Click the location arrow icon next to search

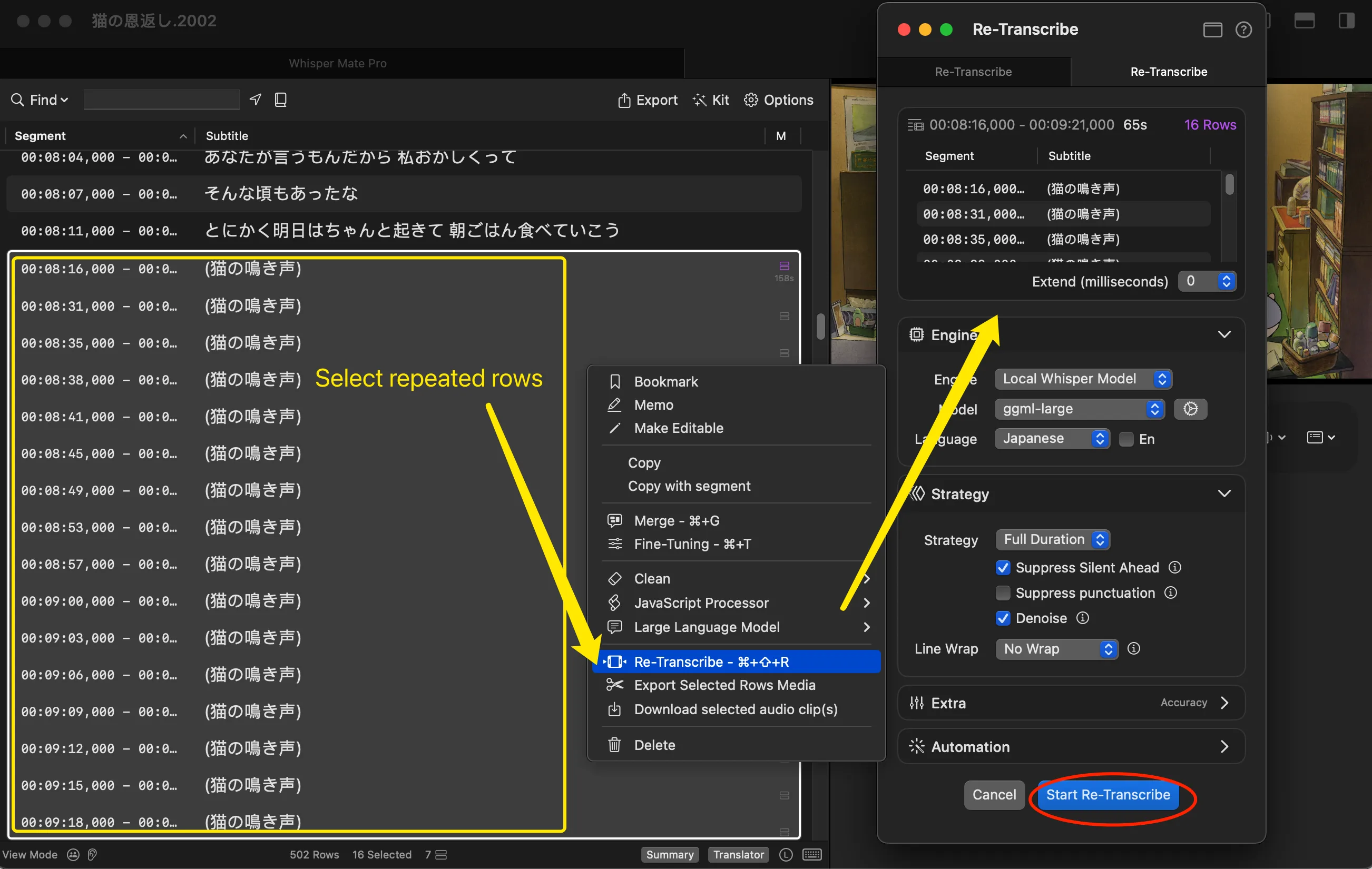[254, 99]
